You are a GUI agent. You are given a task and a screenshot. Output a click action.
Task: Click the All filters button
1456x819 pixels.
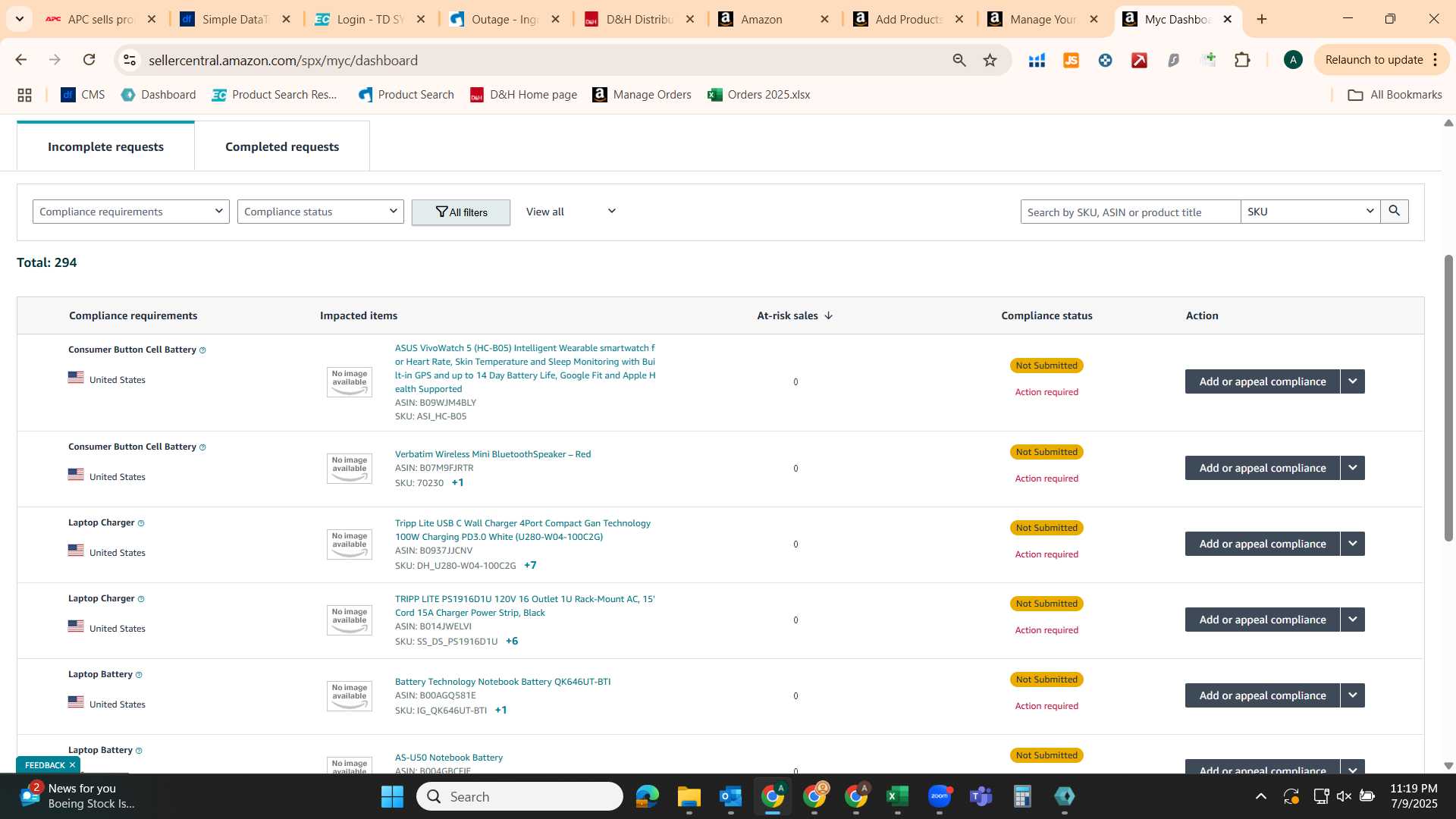(x=461, y=212)
